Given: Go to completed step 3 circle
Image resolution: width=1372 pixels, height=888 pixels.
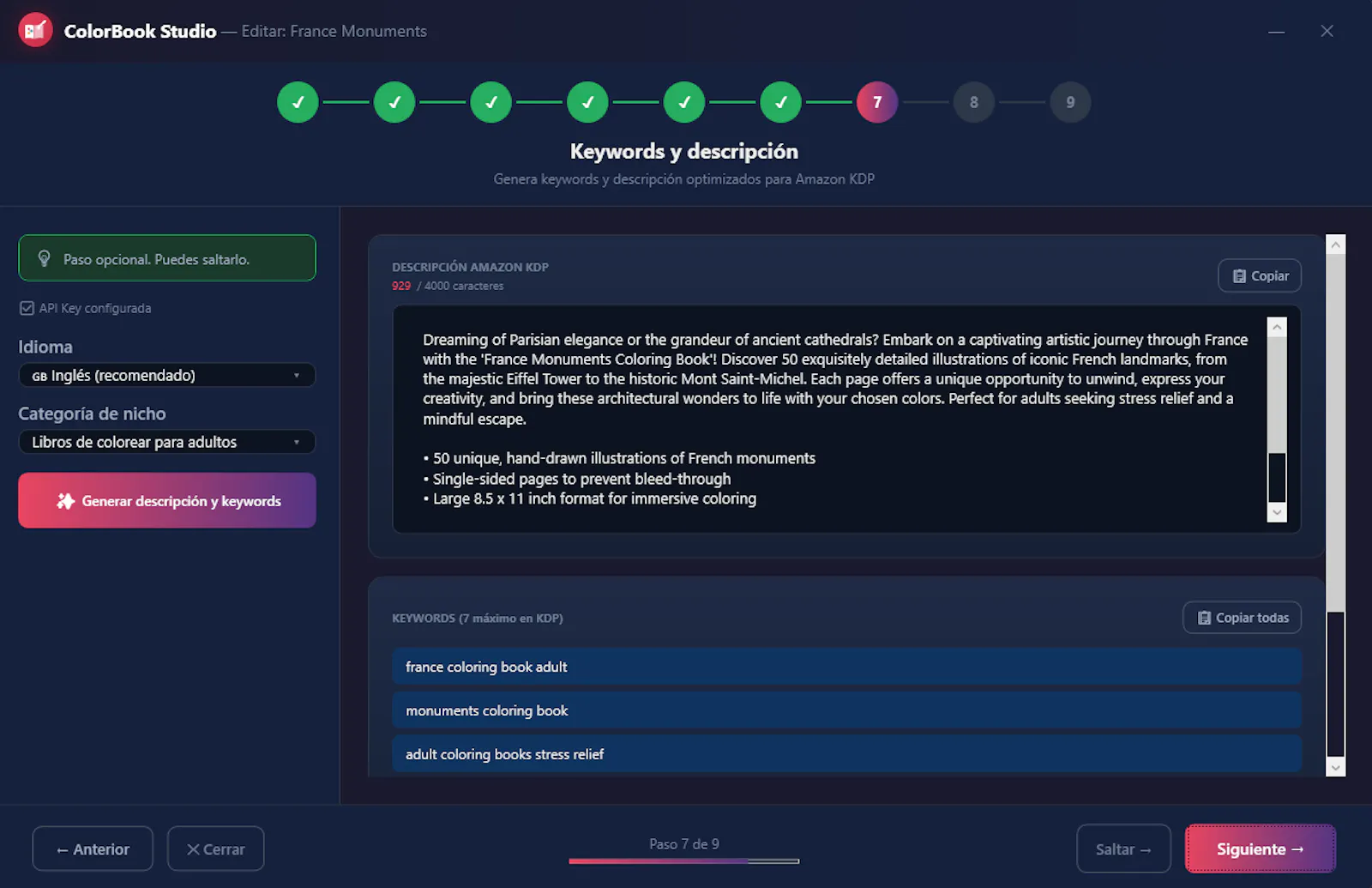Looking at the screenshot, I should [491, 102].
